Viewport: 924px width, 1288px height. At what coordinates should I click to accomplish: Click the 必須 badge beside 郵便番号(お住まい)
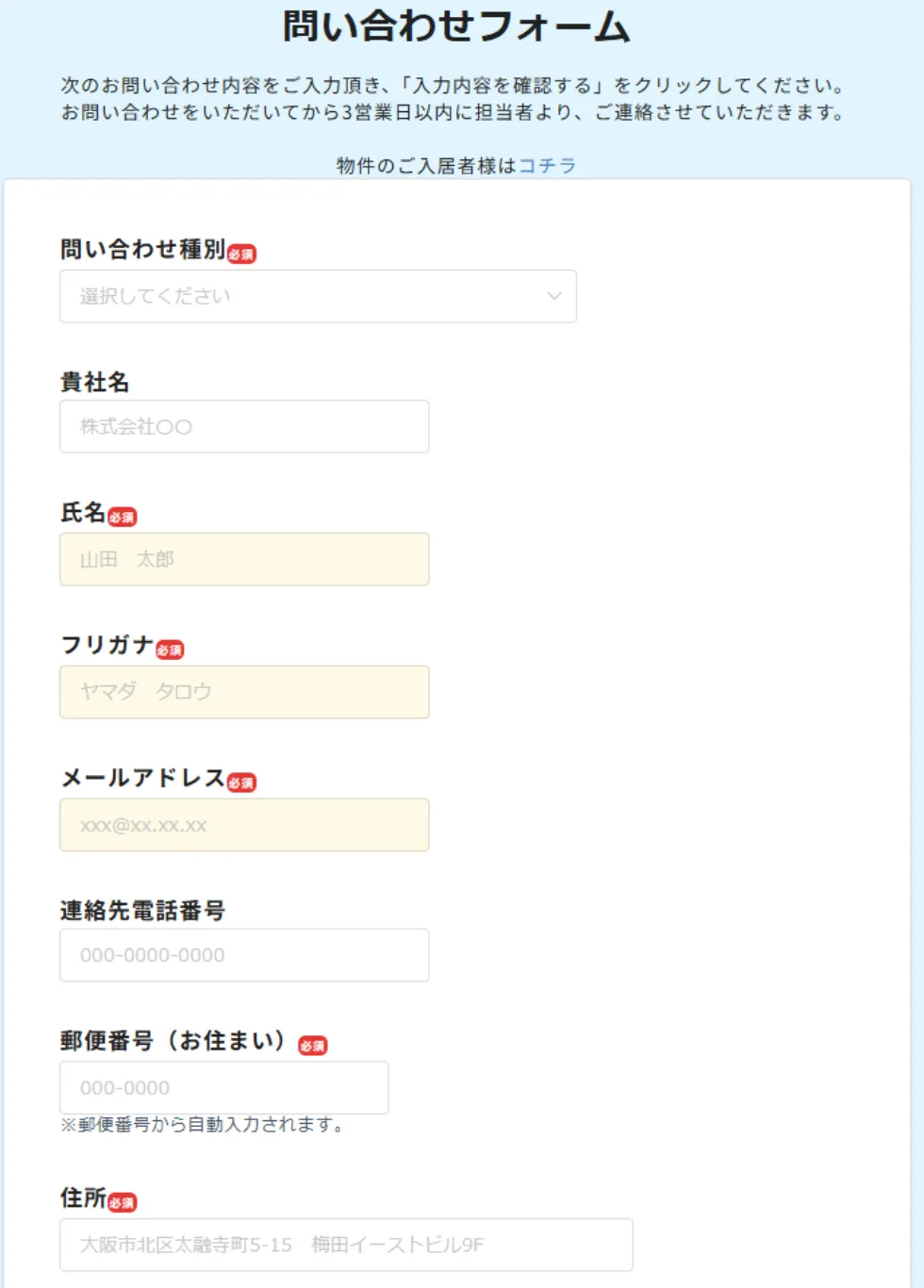[x=313, y=1045]
